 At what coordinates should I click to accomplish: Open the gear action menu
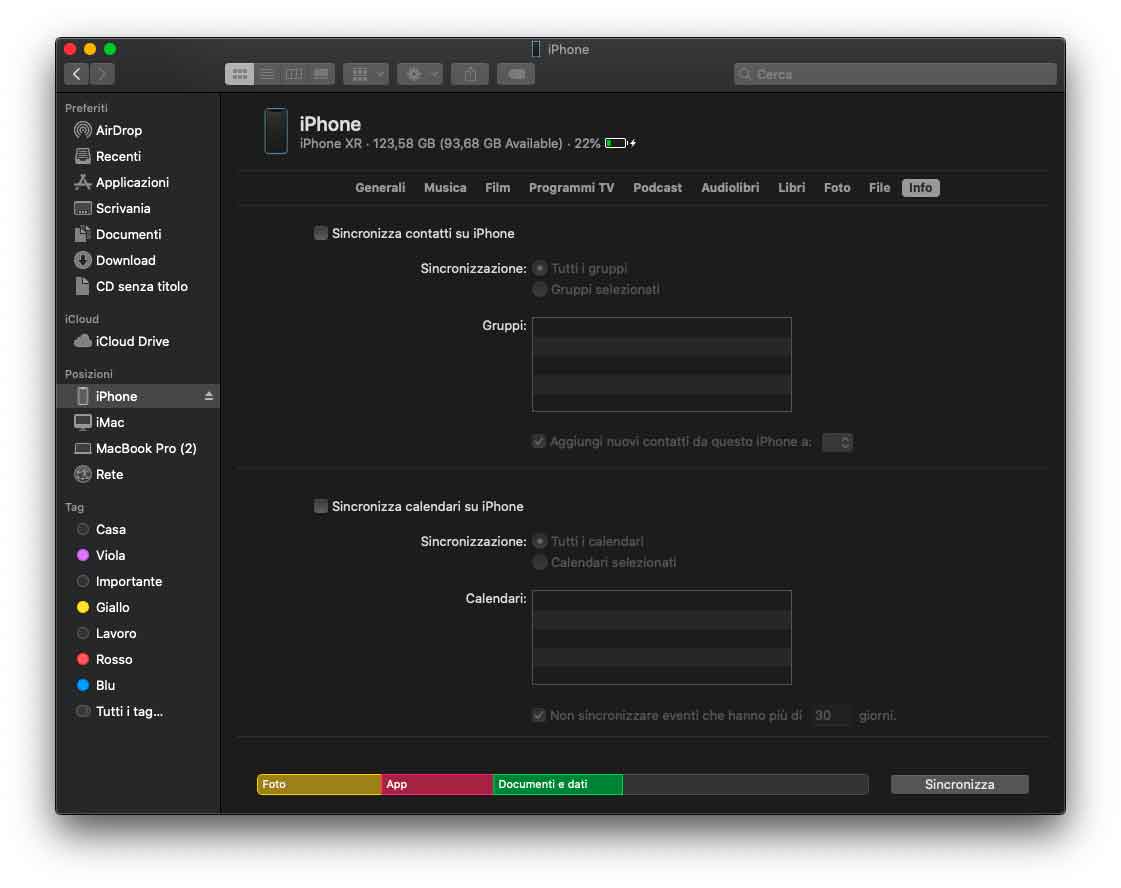coord(420,74)
